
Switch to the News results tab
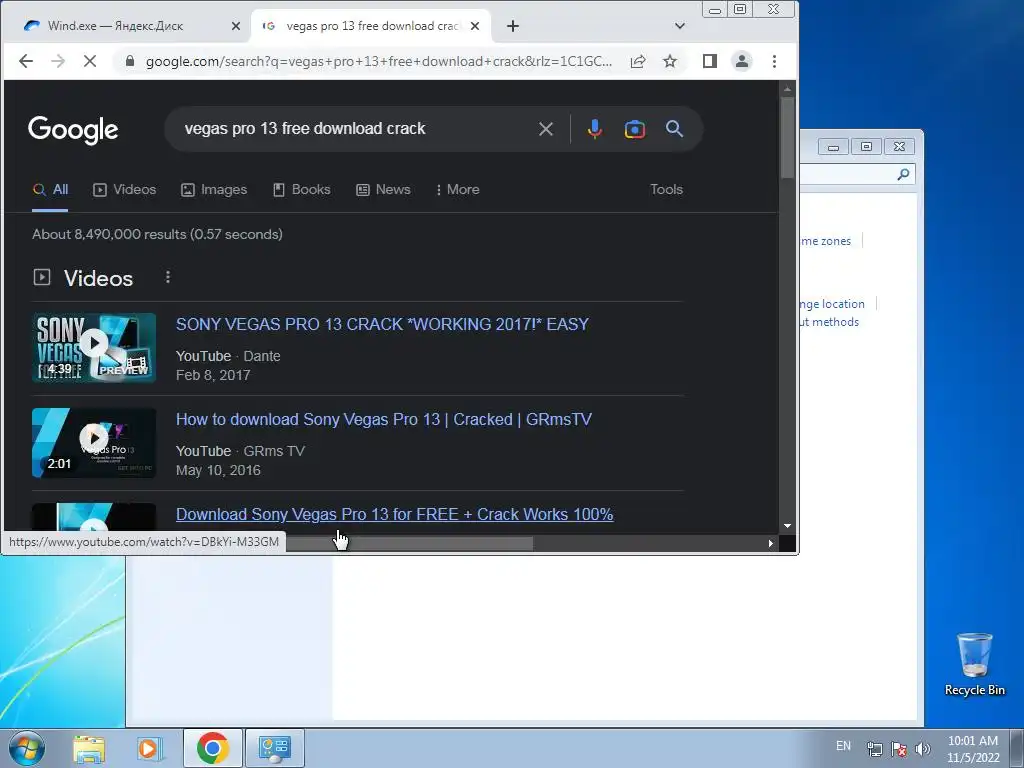pyautogui.click(x=383, y=189)
